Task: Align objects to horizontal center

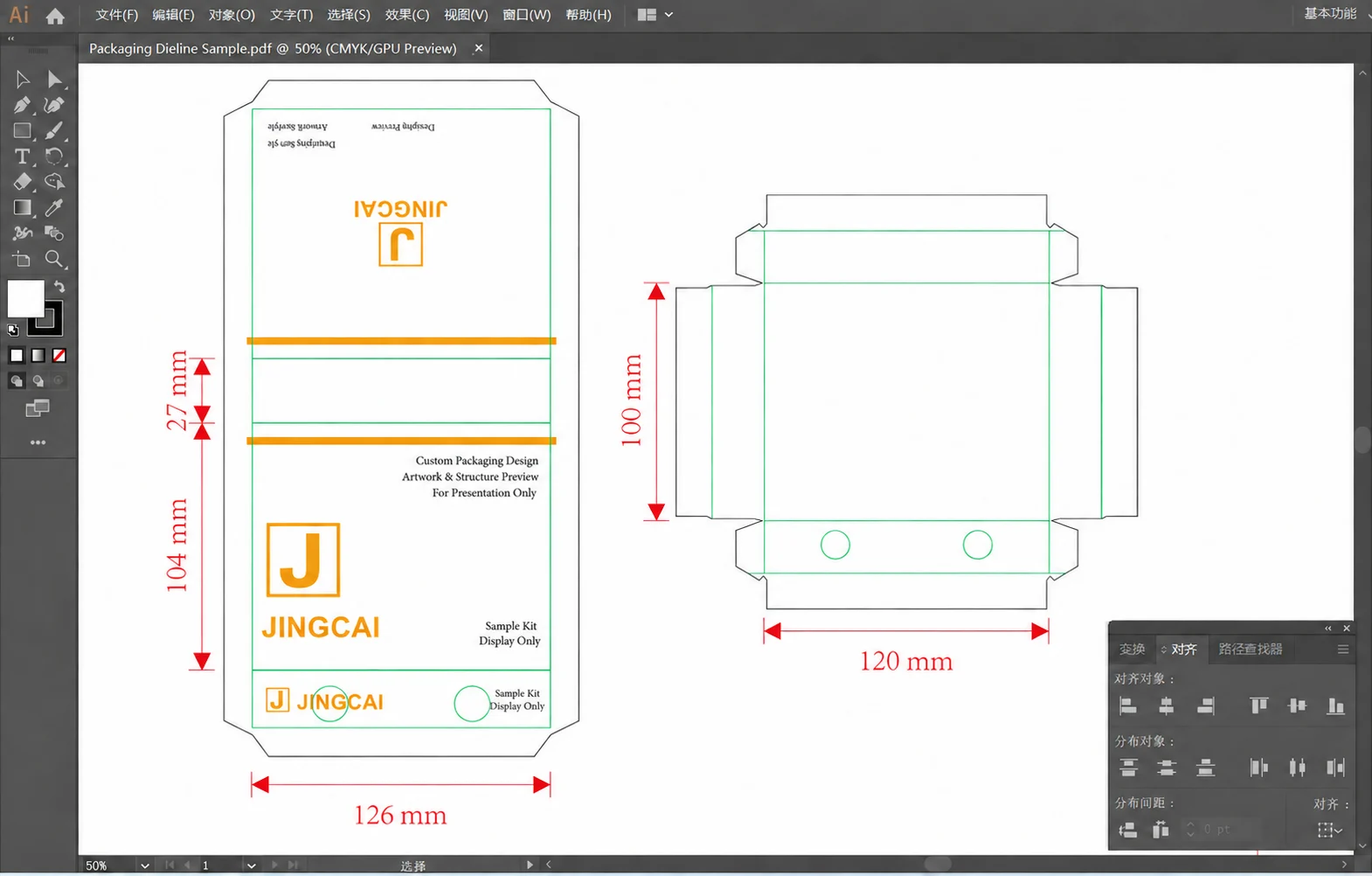Action: [x=1167, y=706]
